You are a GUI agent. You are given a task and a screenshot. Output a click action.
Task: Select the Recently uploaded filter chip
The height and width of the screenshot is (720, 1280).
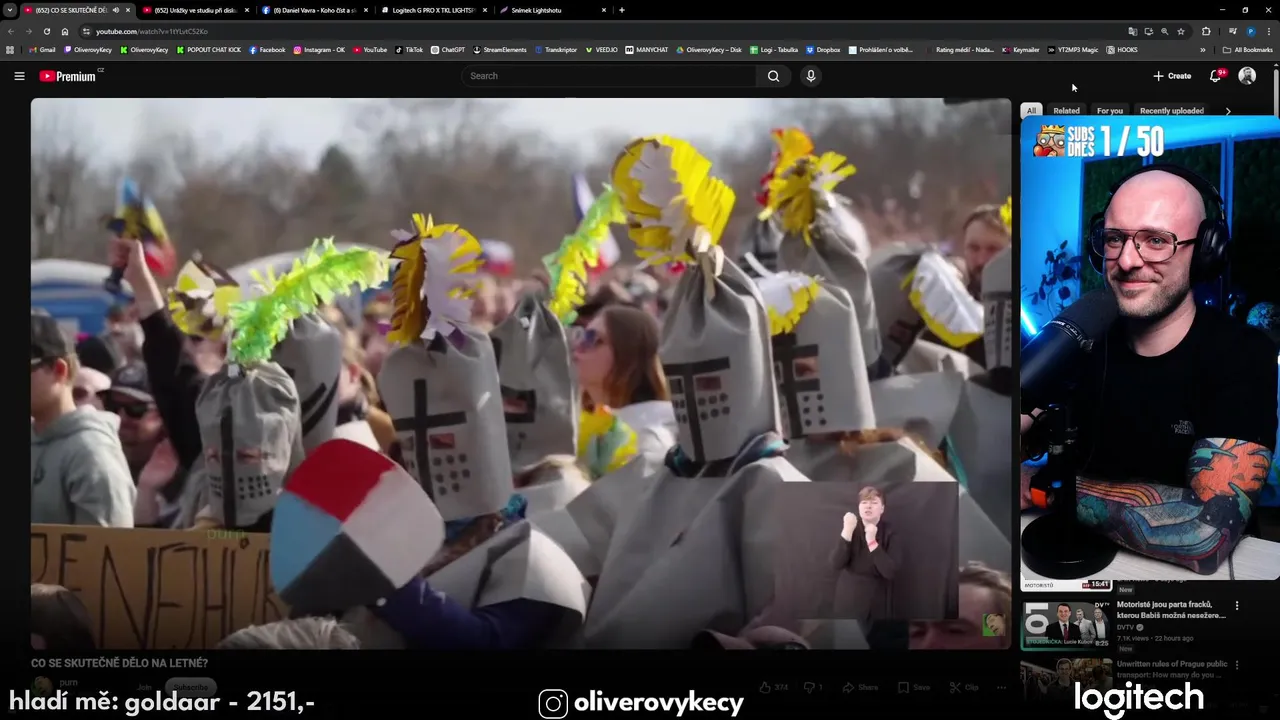pyautogui.click(x=1172, y=110)
